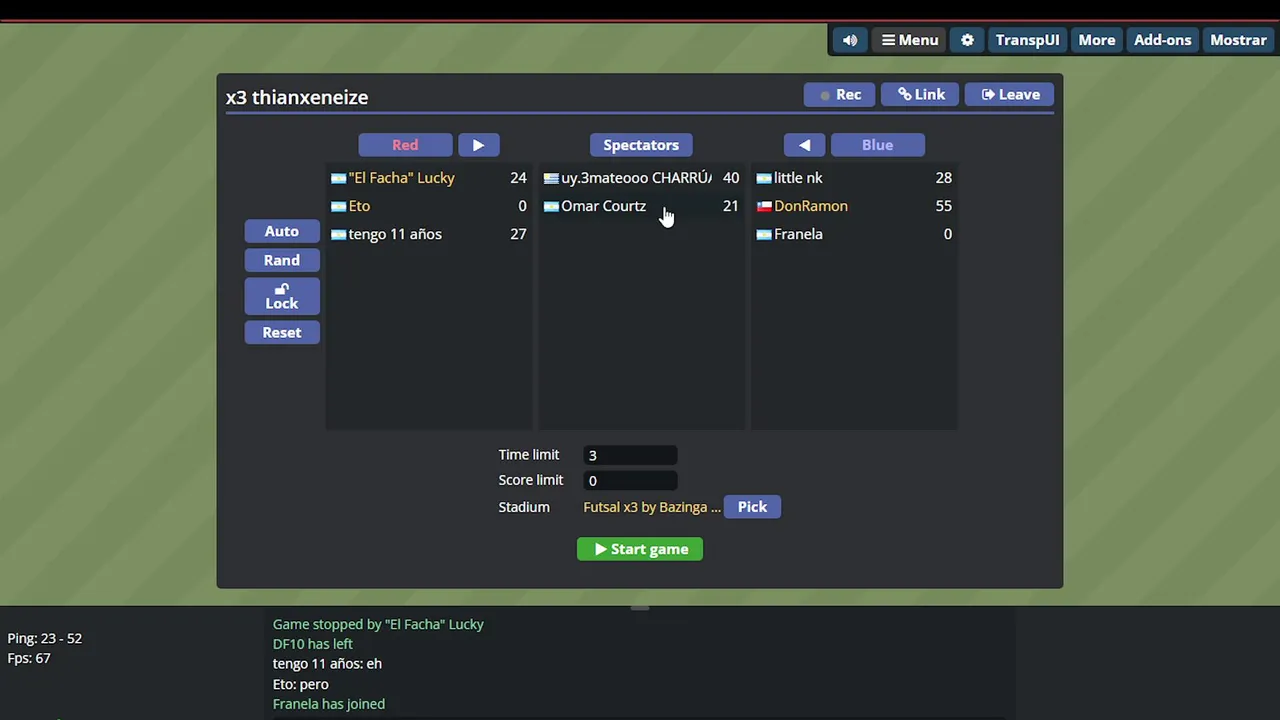Toggle the team Lock
The image size is (1280, 720).
coord(282,296)
